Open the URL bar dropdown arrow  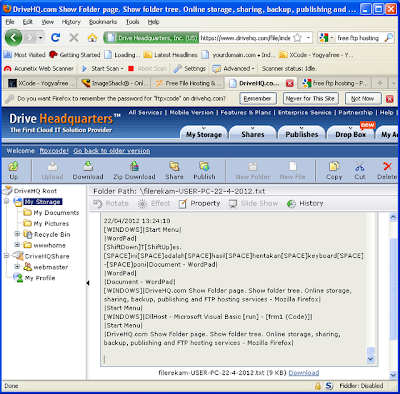click(x=308, y=38)
